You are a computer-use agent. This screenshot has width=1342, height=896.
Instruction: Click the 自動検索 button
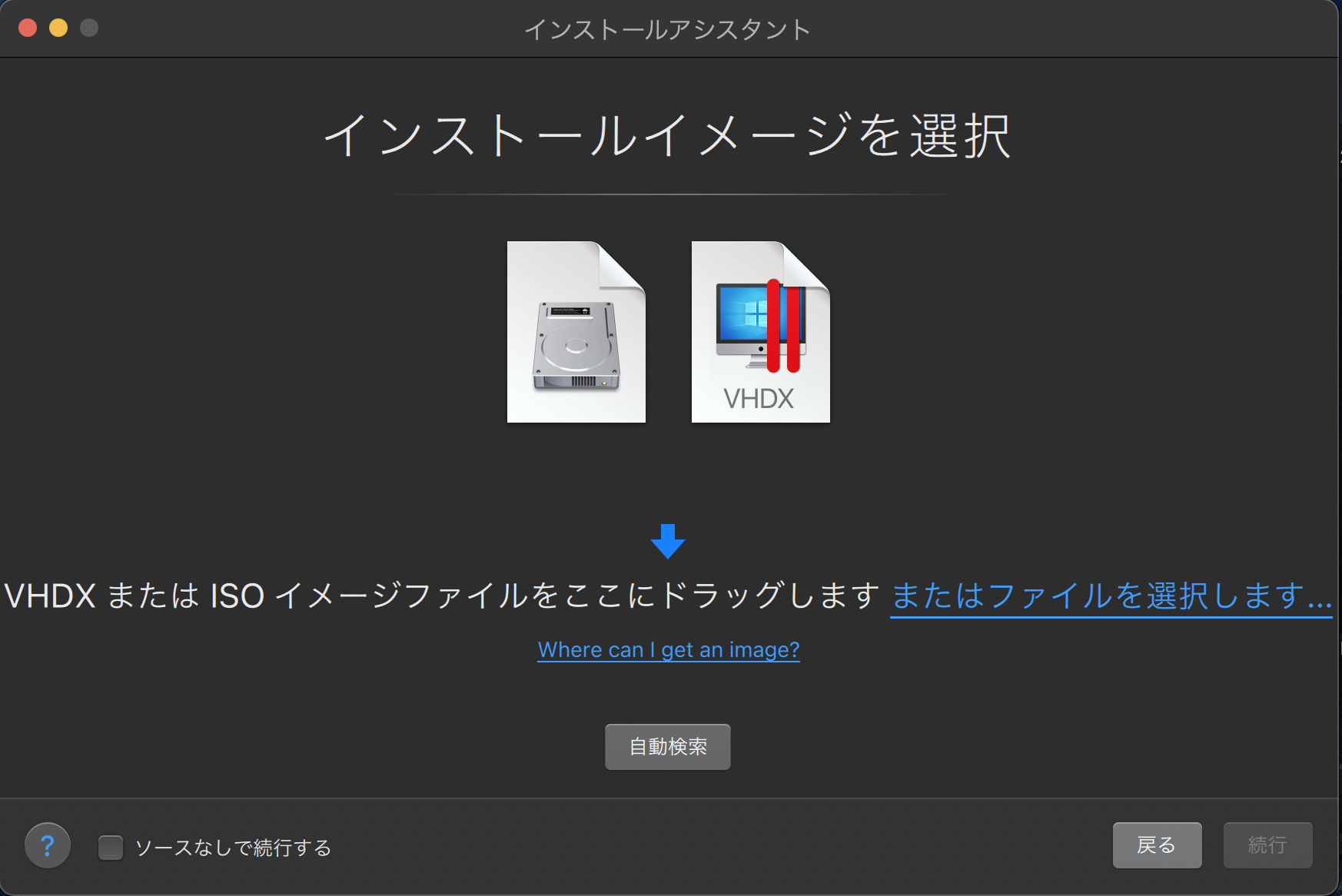pos(668,747)
